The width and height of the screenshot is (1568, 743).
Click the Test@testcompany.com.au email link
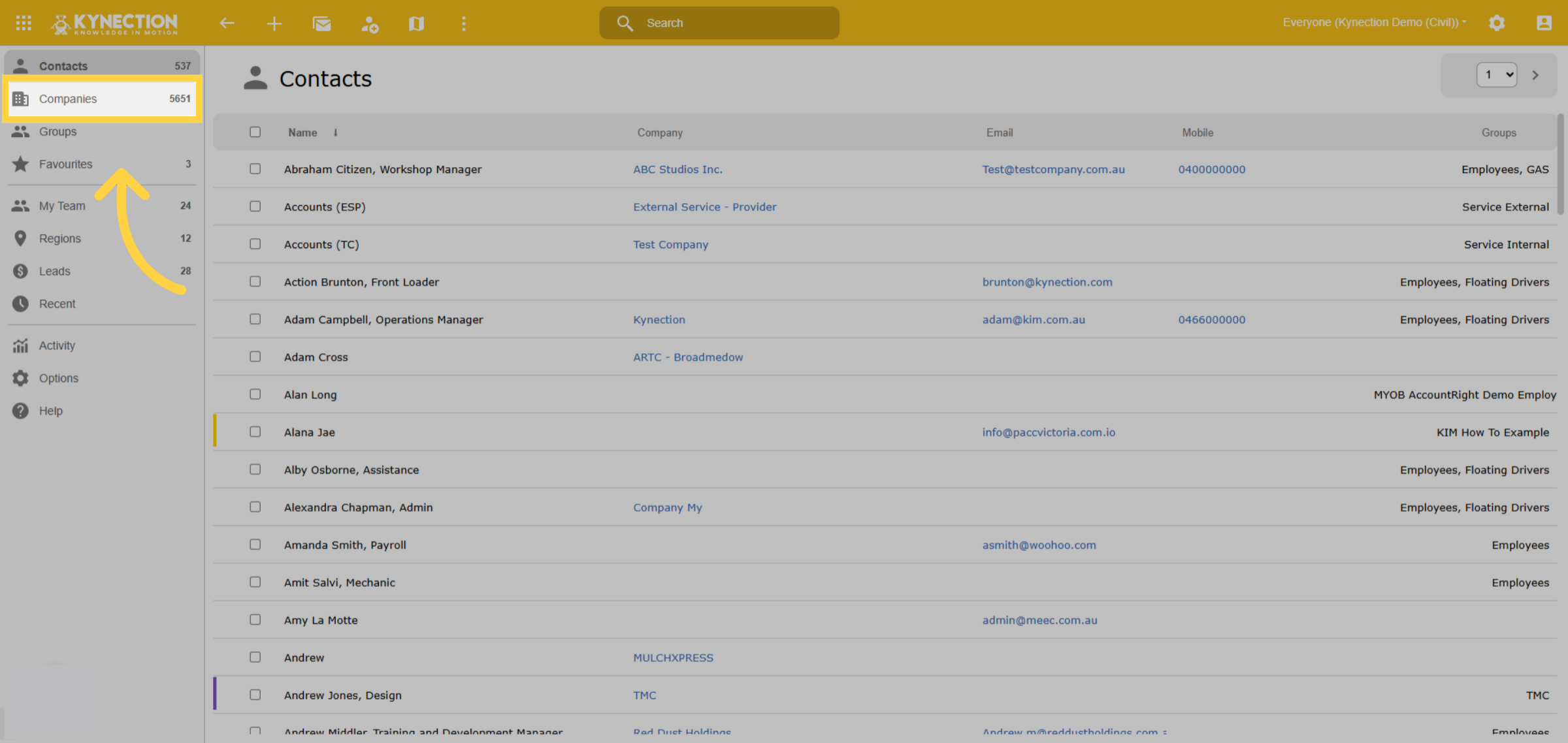(1053, 169)
